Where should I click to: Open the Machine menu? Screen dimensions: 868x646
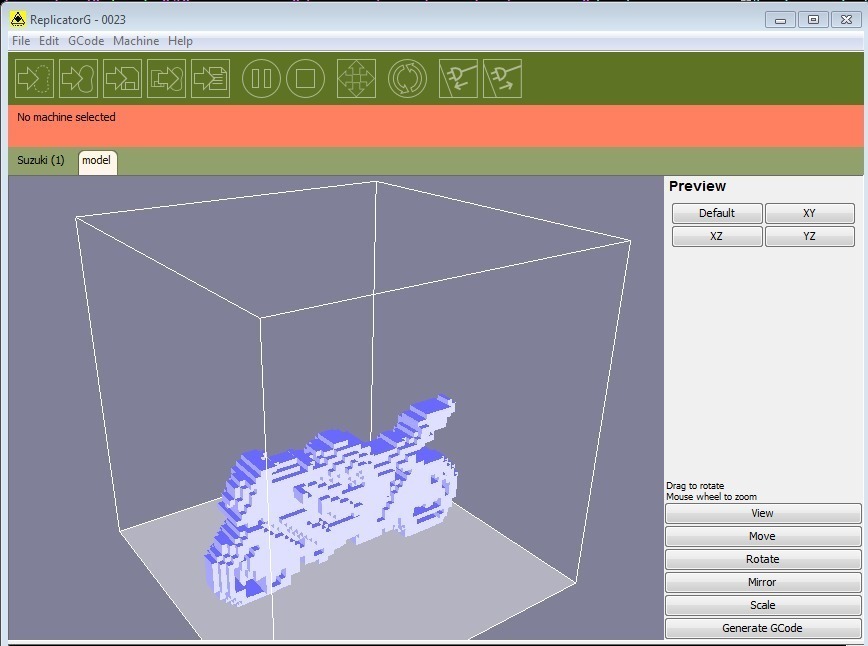[x=136, y=41]
